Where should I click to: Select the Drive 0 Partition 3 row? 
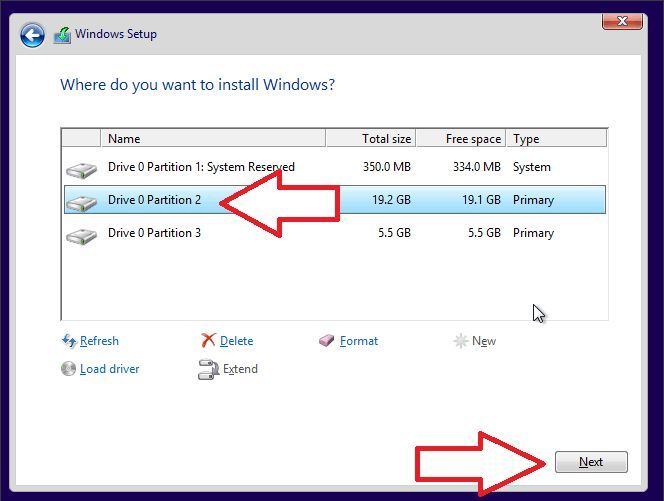point(335,233)
